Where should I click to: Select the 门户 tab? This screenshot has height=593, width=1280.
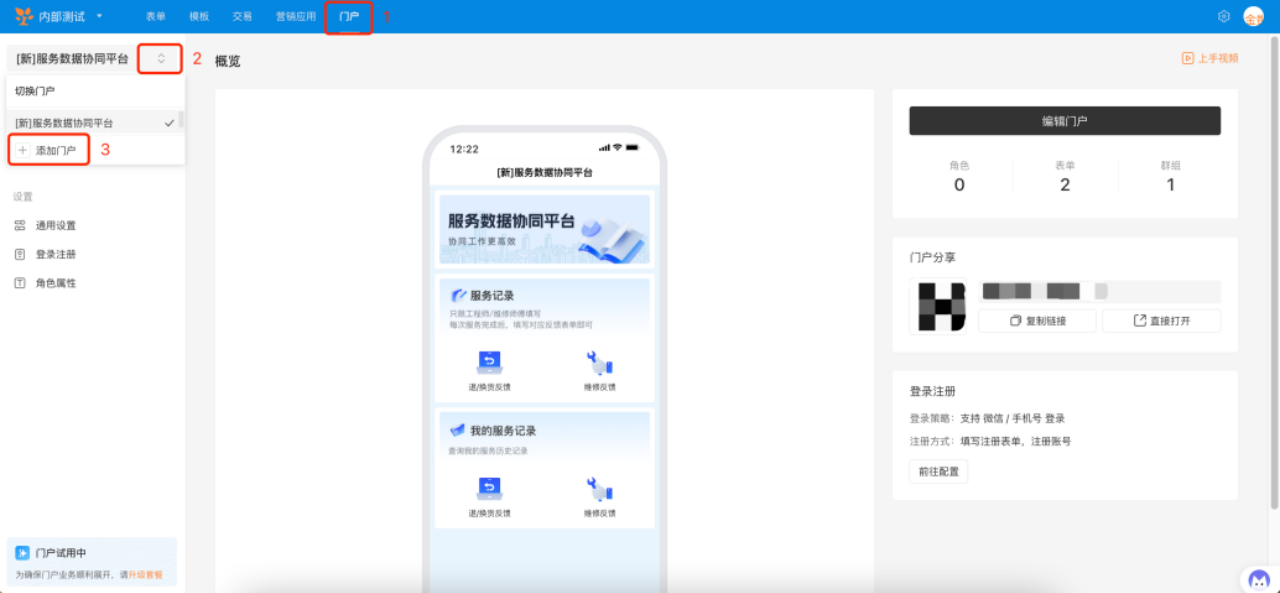pos(349,17)
